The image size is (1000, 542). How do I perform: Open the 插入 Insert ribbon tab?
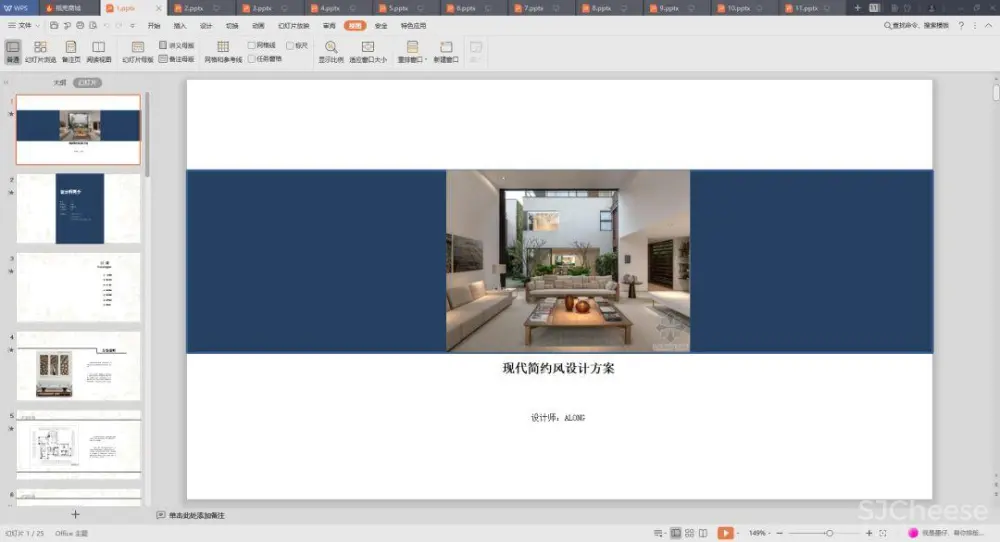coord(180,26)
